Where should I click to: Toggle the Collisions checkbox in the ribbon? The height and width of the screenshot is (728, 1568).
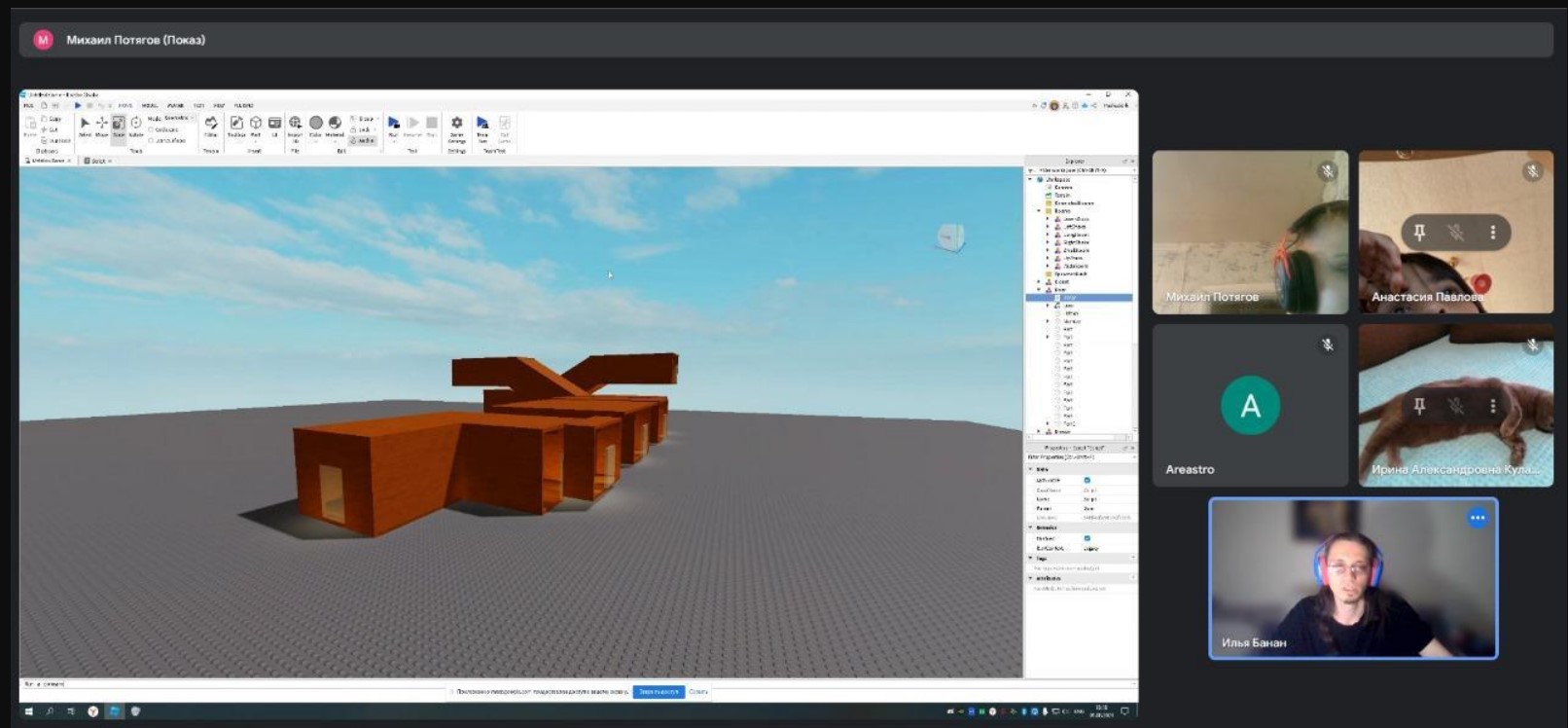click(x=151, y=129)
